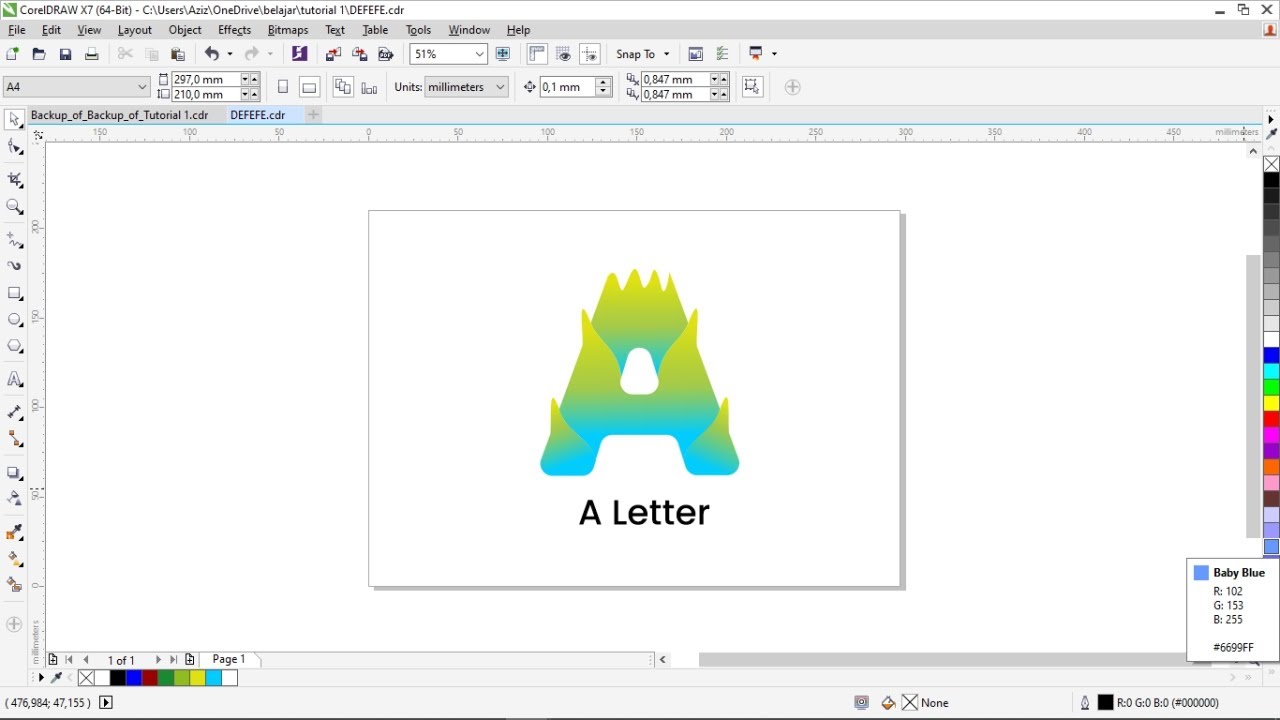The image size is (1280, 720).
Task: Click the nudge distance 0,1 mm field
Action: pos(566,87)
